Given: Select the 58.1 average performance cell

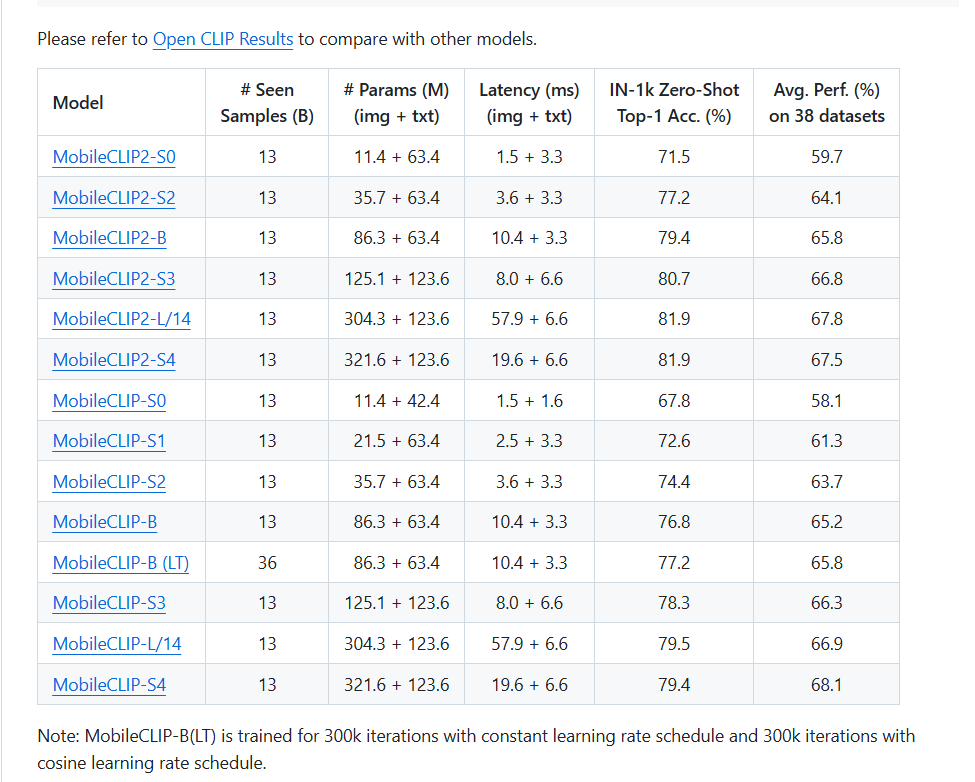Looking at the screenshot, I should pyautogui.click(x=826, y=401).
